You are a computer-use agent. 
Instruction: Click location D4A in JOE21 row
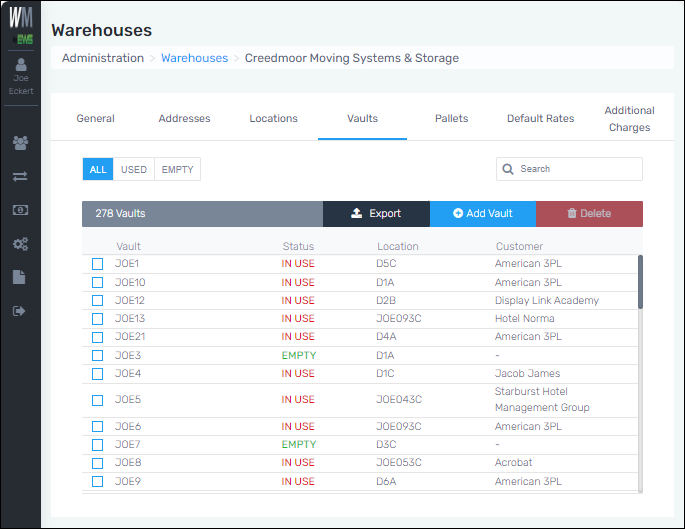386,336
